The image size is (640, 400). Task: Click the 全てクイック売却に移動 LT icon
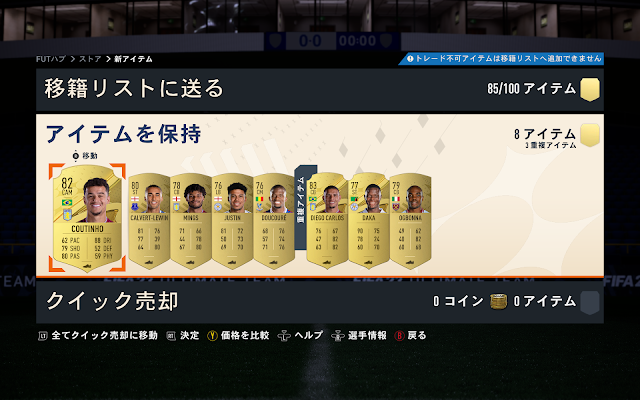[43, 336]
